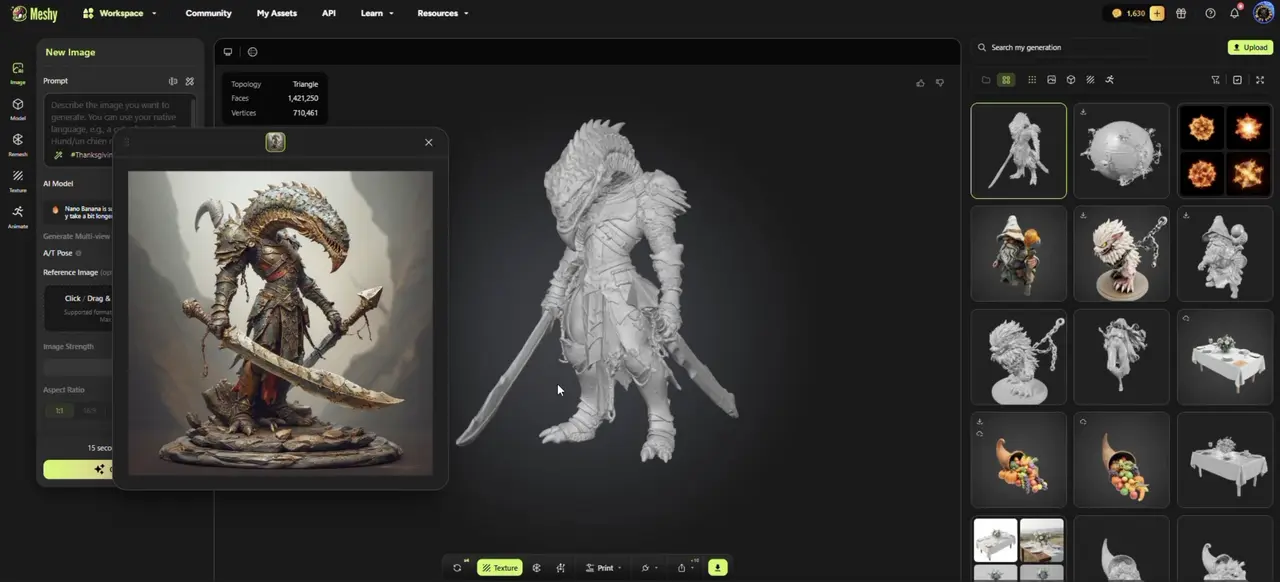Click the green download button at bottom right
This screenshot has width=1280, height=582.
[717, 567]
